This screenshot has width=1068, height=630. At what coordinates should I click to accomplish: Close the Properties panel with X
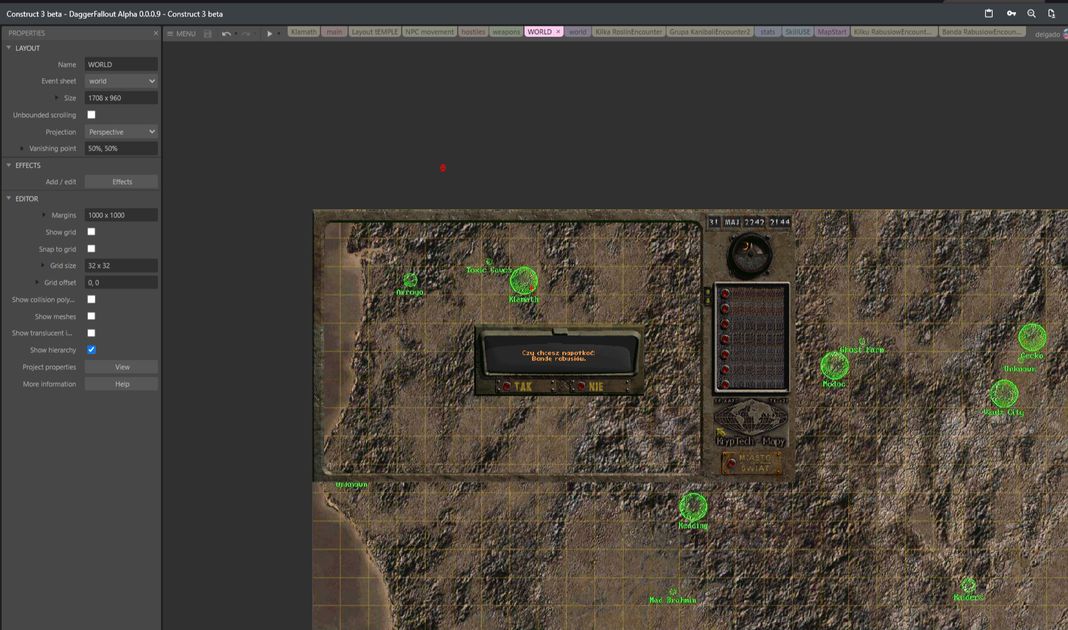click(x=155, y=33)
